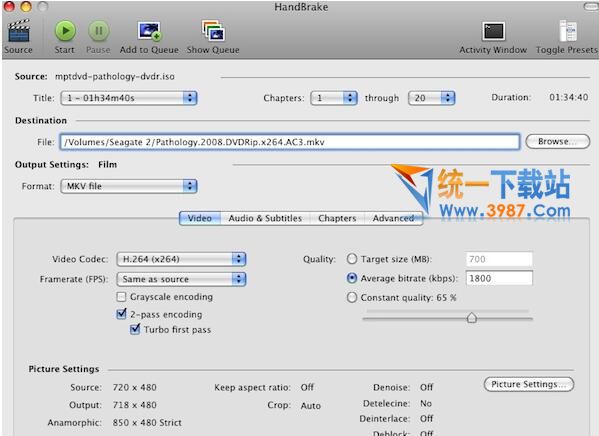Expand the Title dropdown
This screenshot has height=436, width=599.
pos(129,98)
